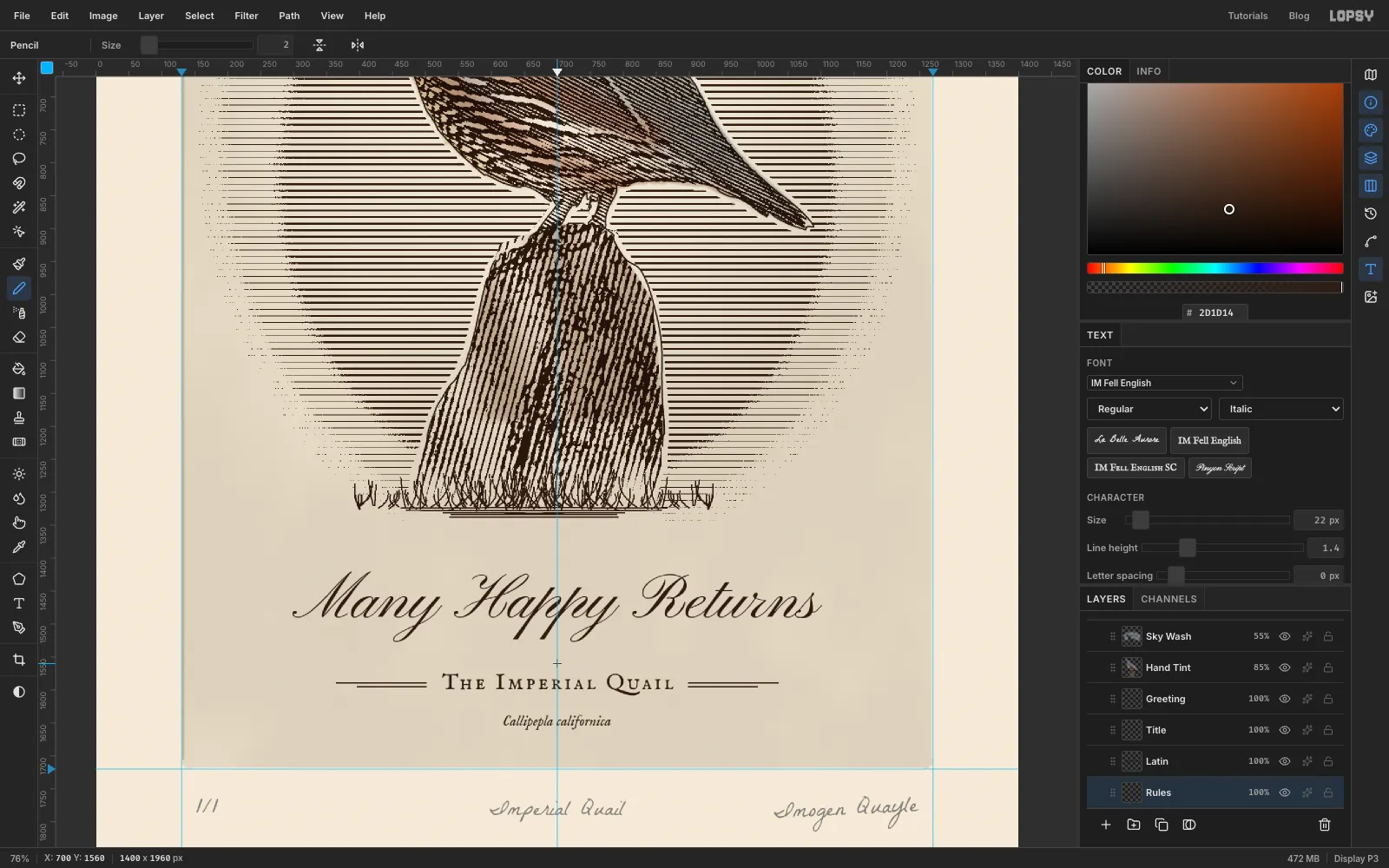Hide the Sky Wash layer

click(x=1285, y=636)
